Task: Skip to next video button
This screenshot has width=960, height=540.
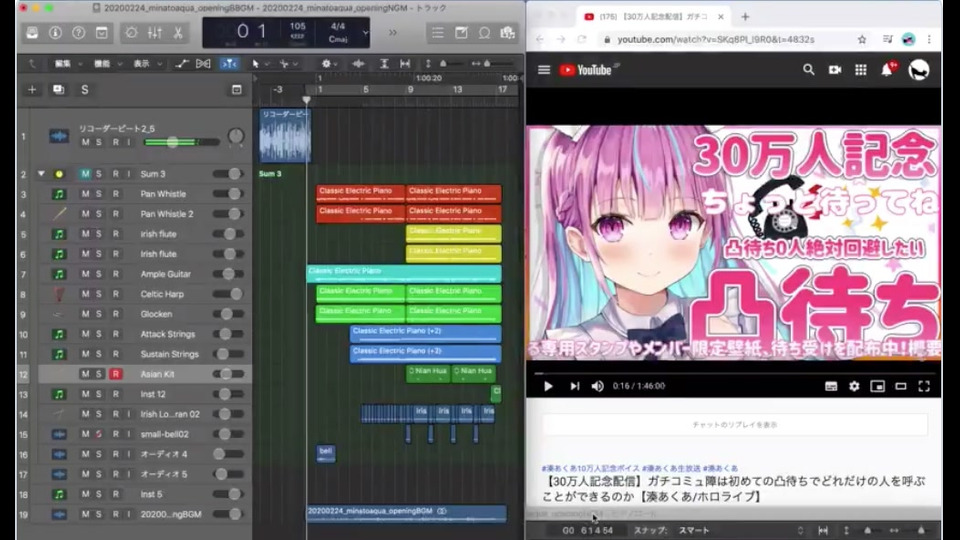Action: coord(574,386)
